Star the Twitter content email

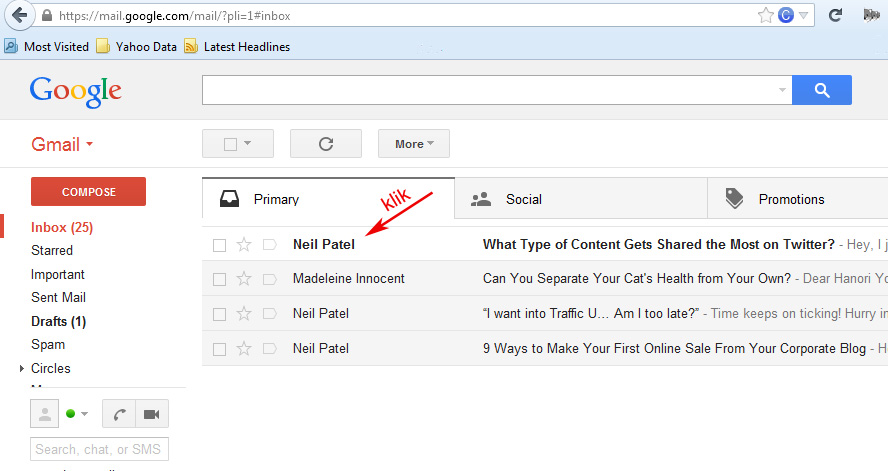point(244,245)
